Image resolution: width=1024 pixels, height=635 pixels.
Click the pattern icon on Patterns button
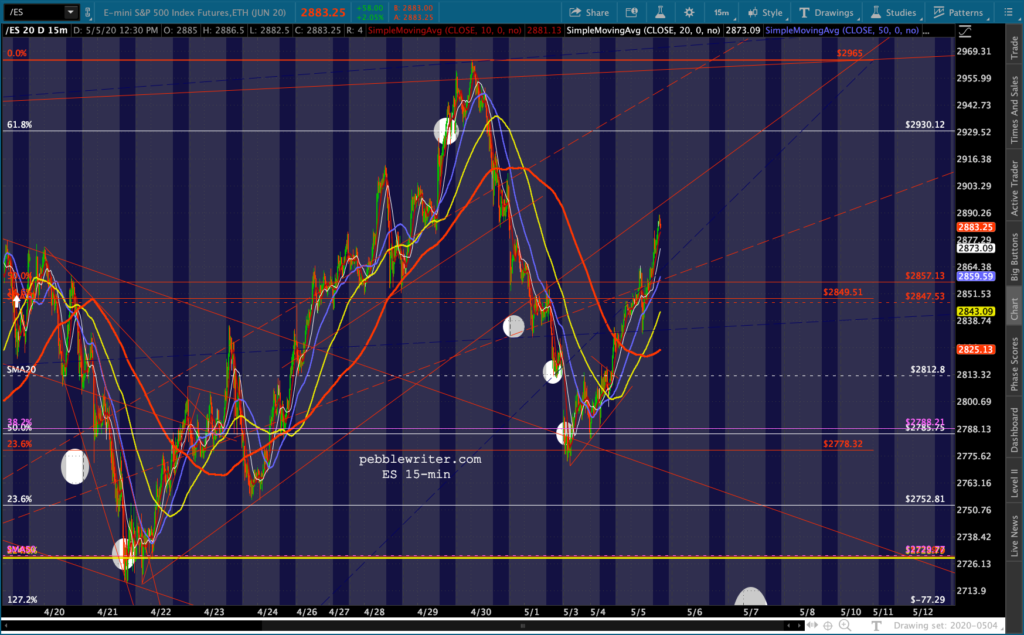pos(939,12)
